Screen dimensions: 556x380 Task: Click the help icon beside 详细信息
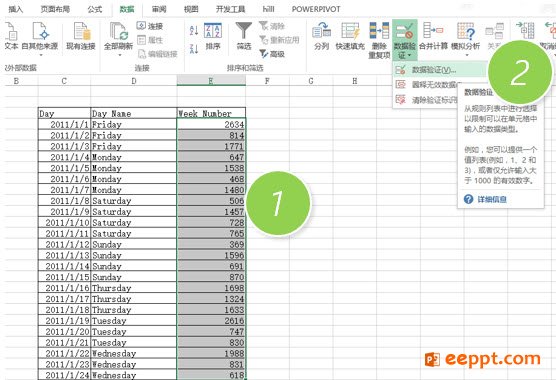pyautogui.click(x=468, y=199)
